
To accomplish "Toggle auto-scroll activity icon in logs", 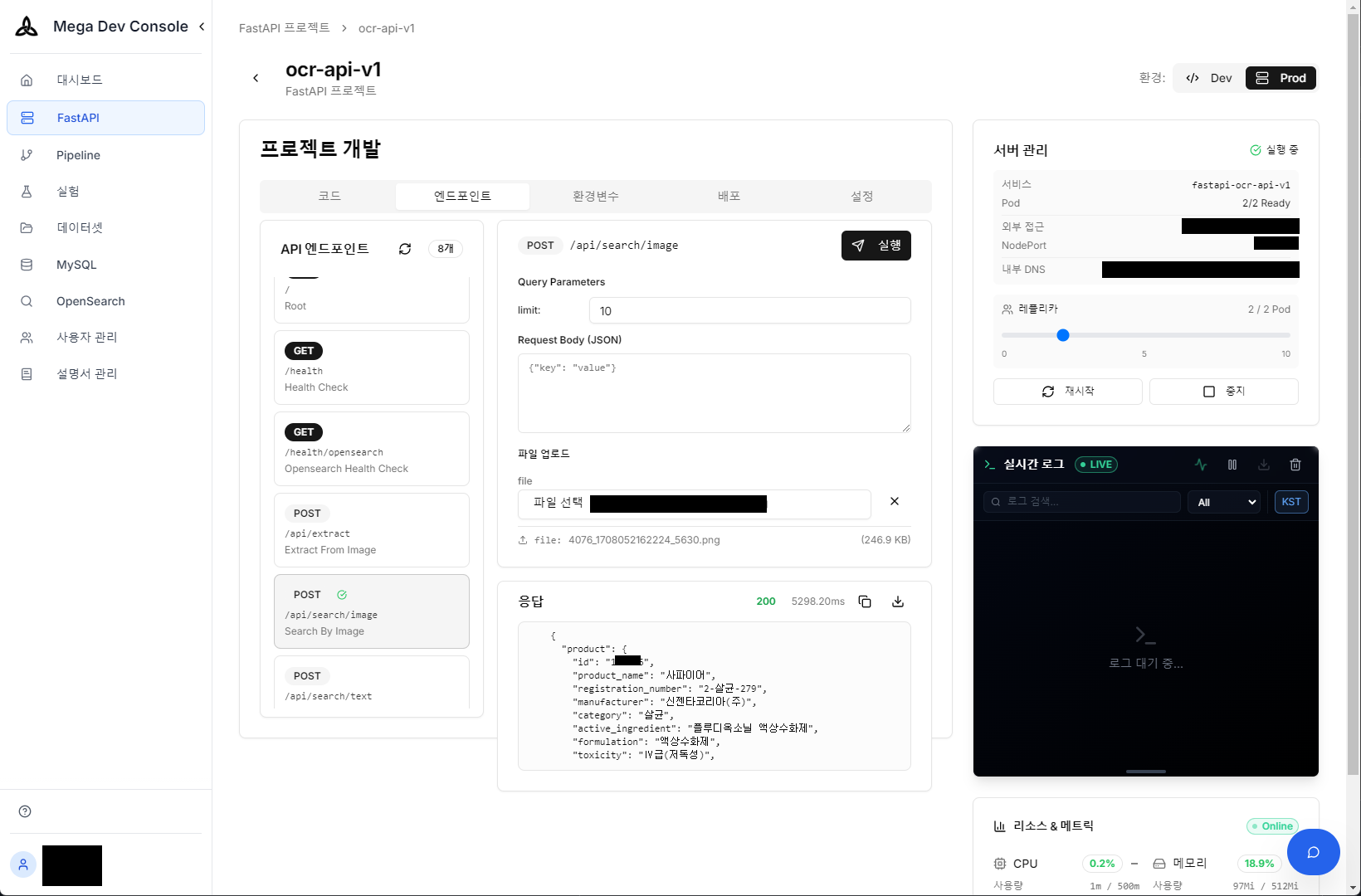I will pos(1200,465).
